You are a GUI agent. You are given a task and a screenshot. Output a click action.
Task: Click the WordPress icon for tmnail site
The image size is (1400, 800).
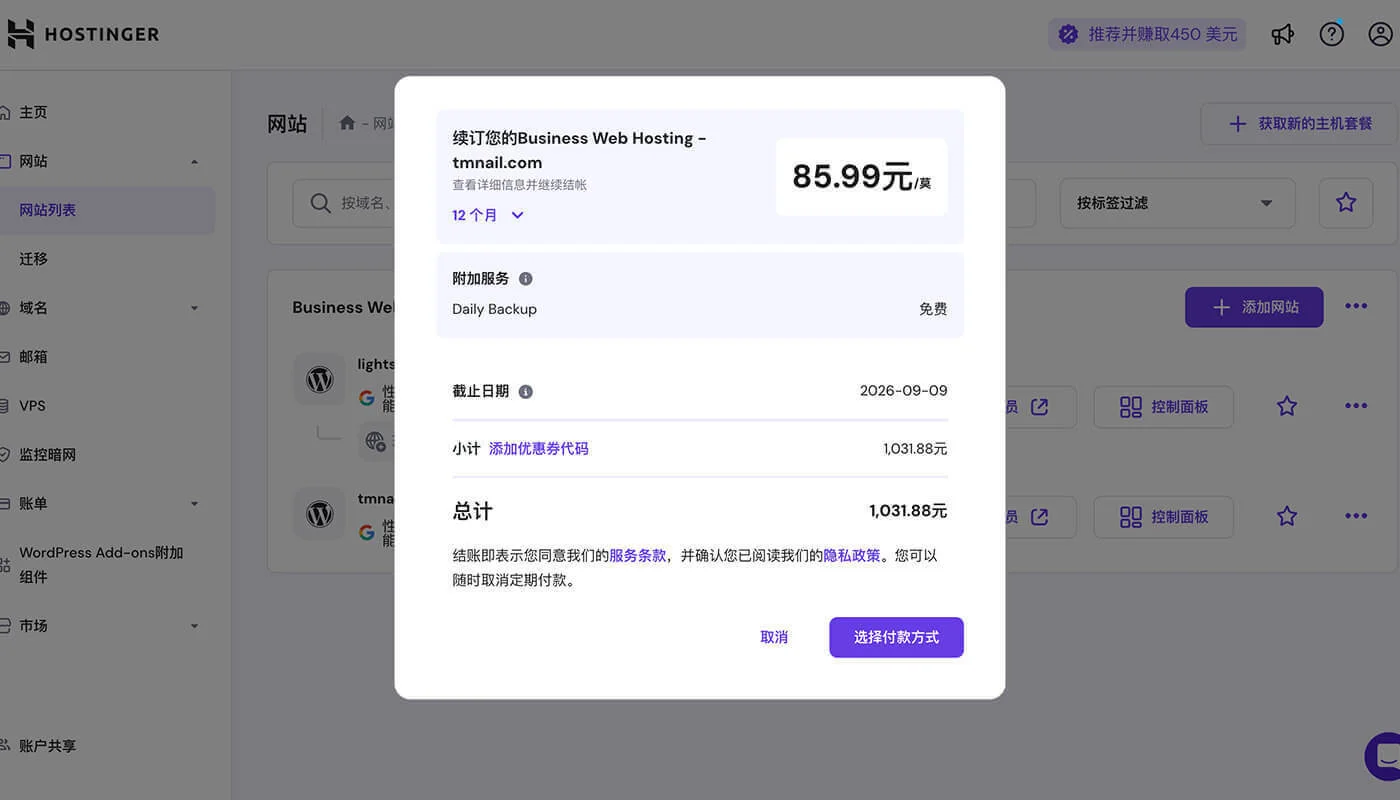tap(319, 513)
